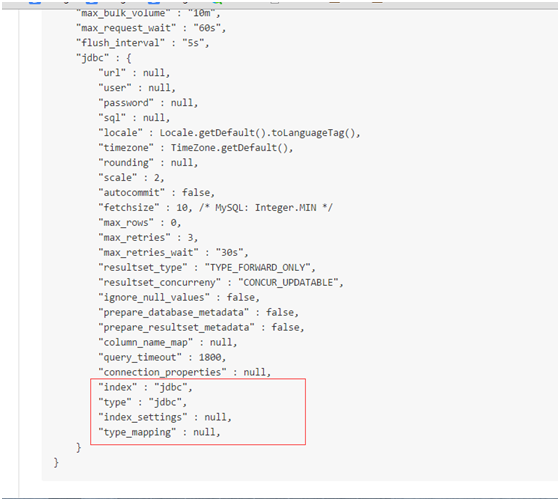Image resolution: width=560 pixels, height=501 pixels.
Task: Click the "max_bulk_volume" line in code
Action: (x=148, y=13)
